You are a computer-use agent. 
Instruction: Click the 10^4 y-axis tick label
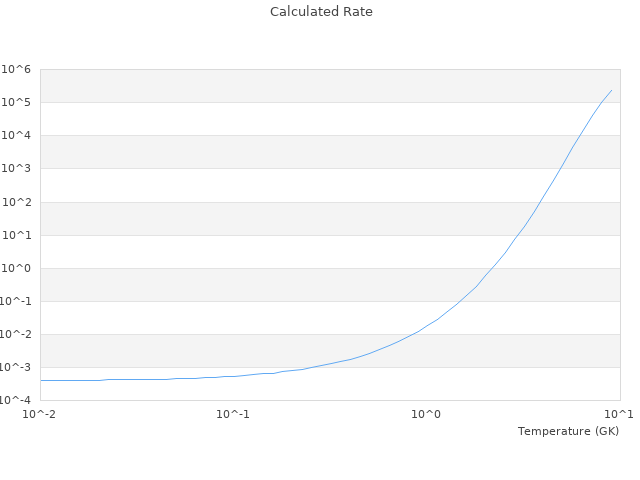pyautogui.click(x=17, y=135)
